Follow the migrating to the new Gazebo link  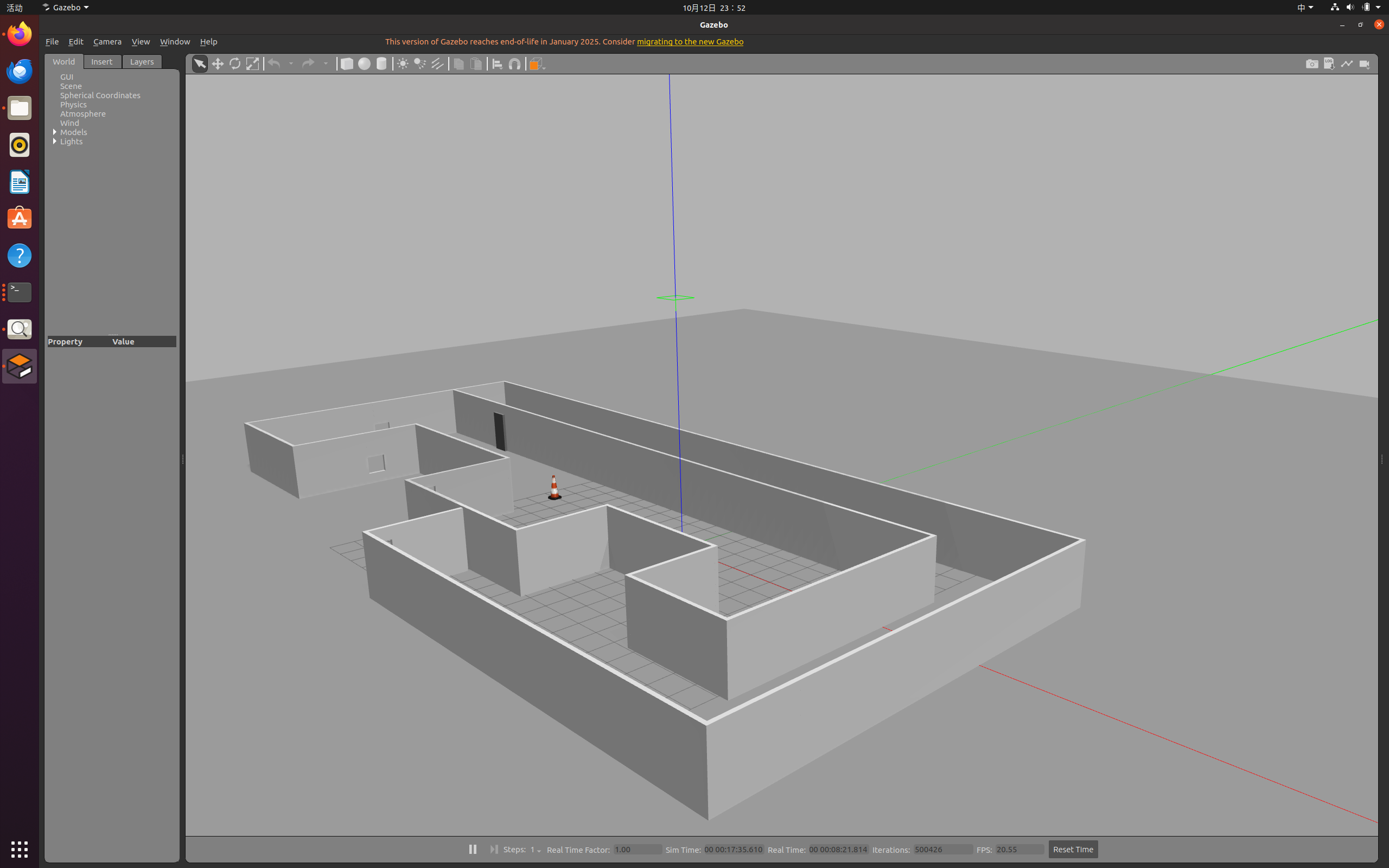[x=690, y=41]
